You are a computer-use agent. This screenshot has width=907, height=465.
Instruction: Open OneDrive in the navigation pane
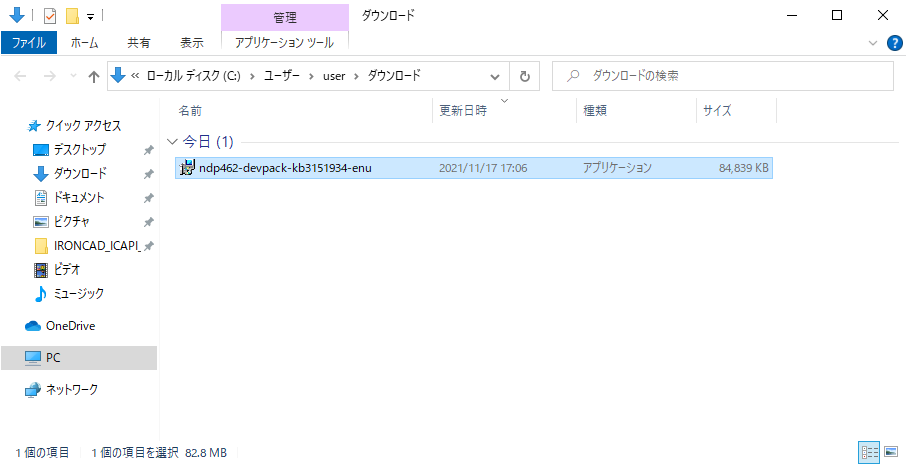(70, 326)
